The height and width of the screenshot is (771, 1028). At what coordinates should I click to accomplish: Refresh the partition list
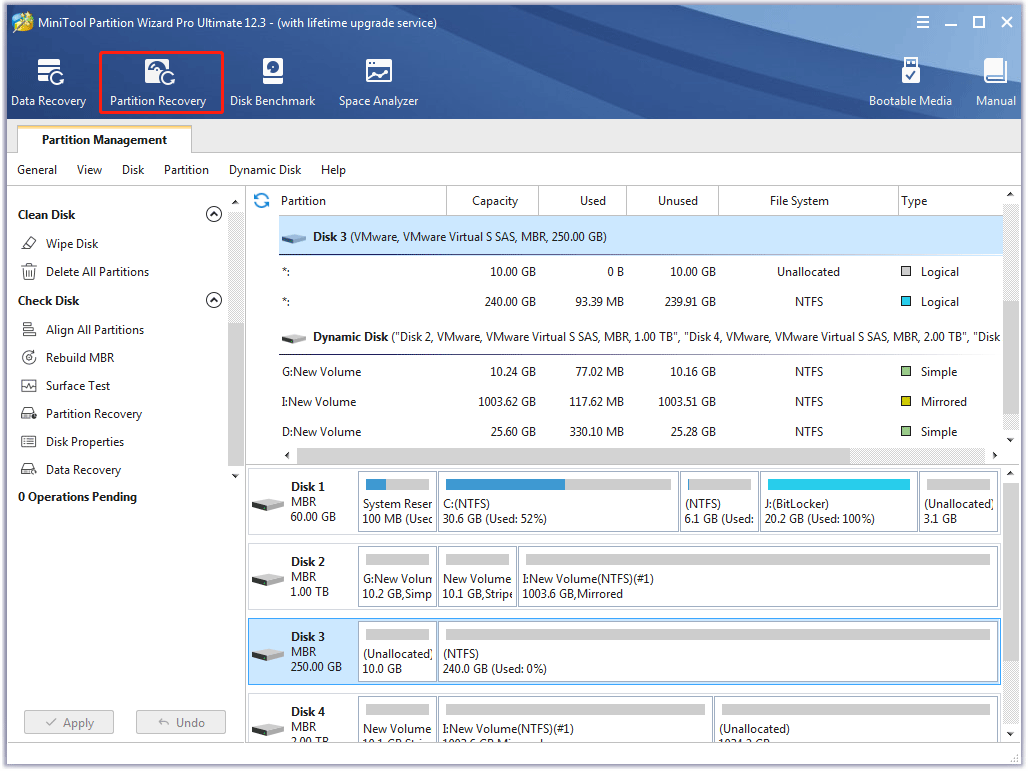[x=260, y=200]
